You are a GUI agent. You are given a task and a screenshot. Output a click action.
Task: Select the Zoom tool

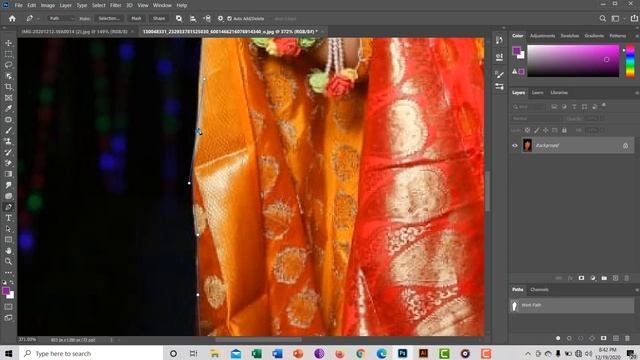(x=8, y=262)
